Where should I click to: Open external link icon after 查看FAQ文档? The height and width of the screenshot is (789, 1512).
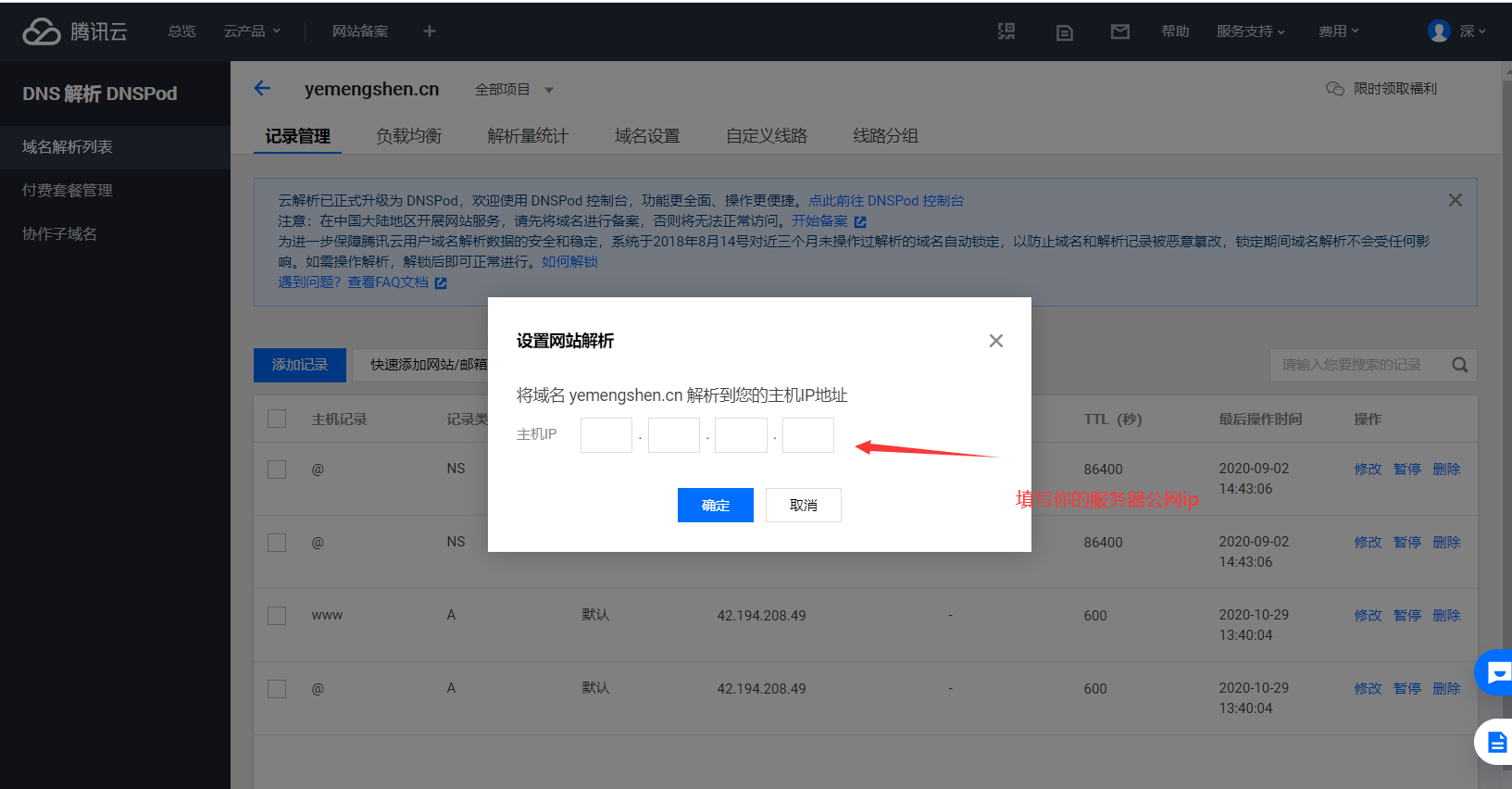point(441,283)
